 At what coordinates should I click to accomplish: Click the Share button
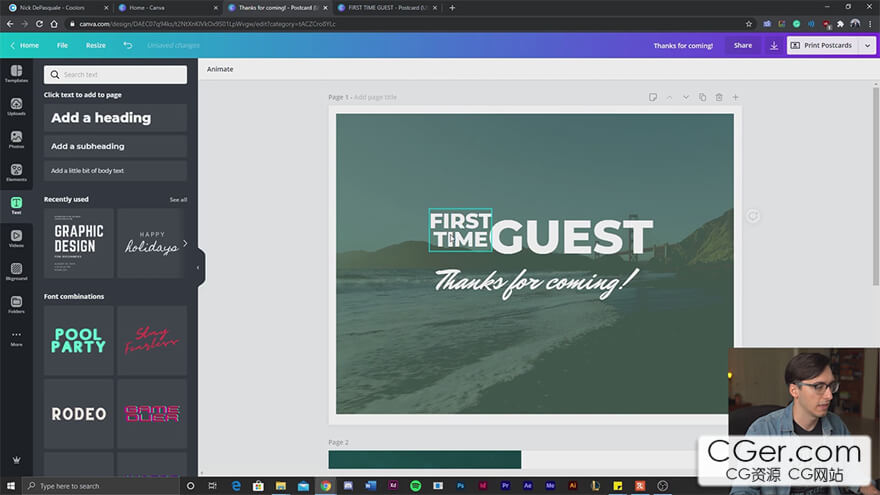(x=742, y=45)
